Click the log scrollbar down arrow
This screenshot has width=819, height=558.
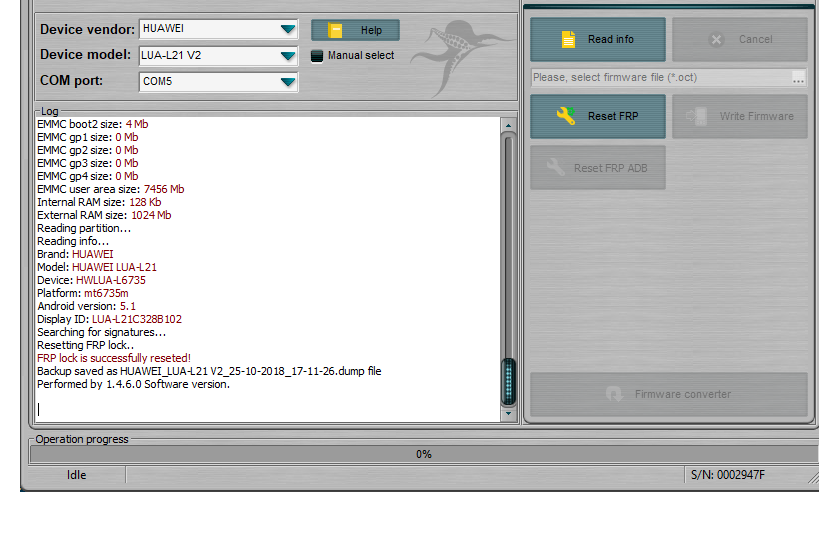508,413
